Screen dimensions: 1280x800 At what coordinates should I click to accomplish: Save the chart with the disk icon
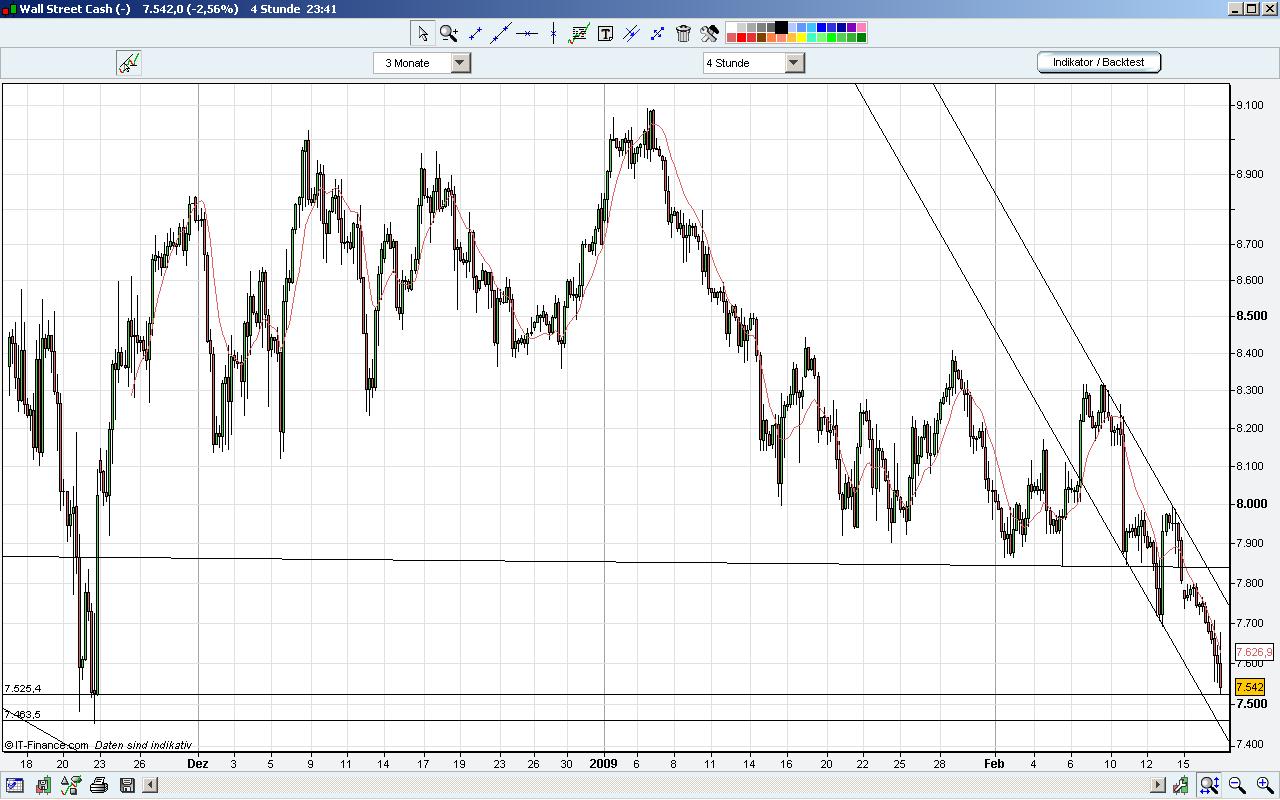point(127,786)
